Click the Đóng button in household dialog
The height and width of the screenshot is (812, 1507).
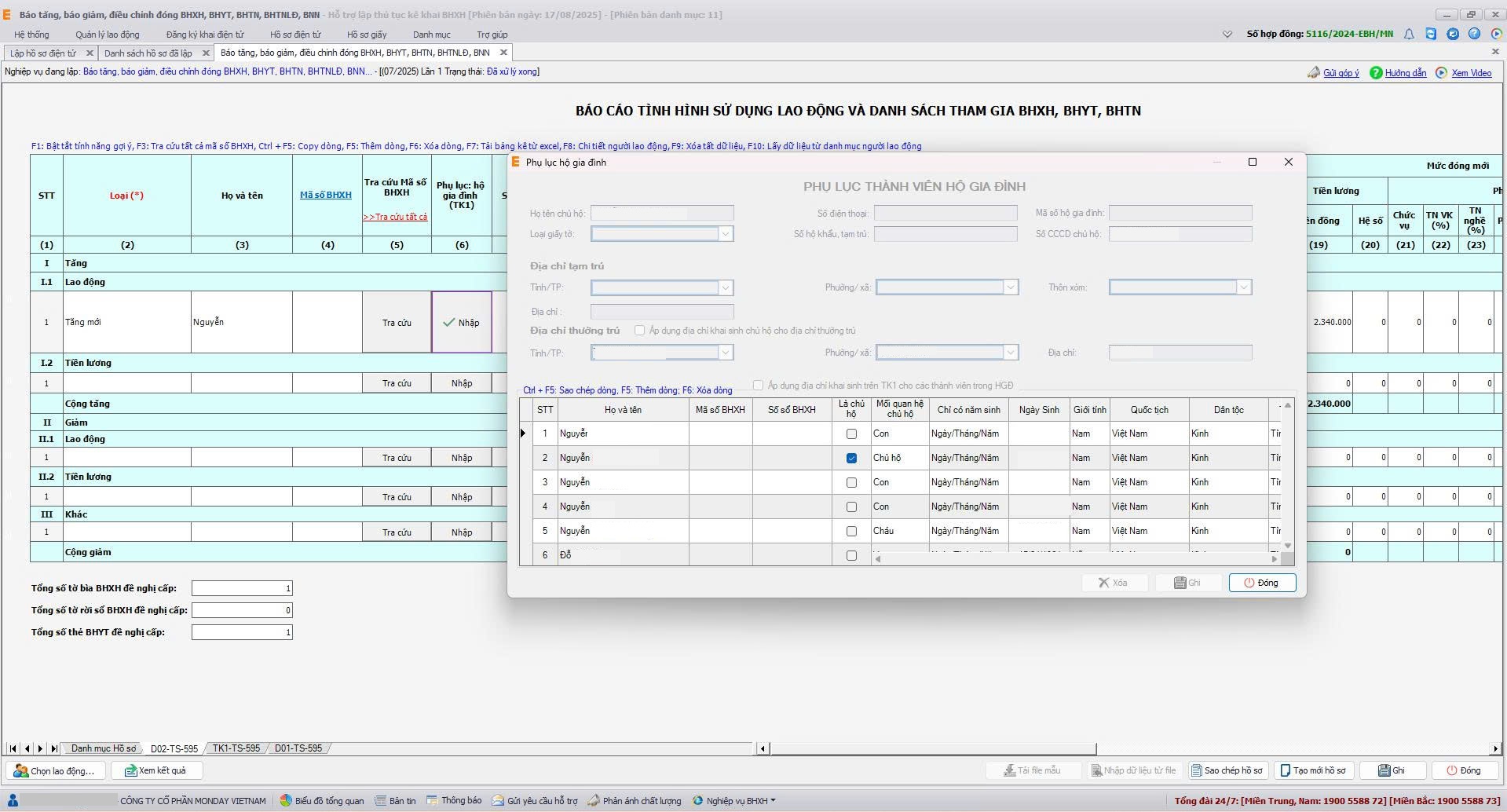pos(1261,583)
